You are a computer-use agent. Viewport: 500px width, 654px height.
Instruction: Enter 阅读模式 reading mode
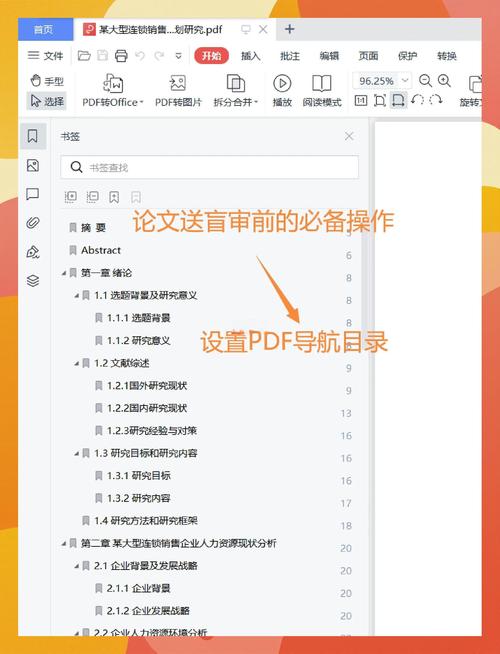[x=322, y=90]
